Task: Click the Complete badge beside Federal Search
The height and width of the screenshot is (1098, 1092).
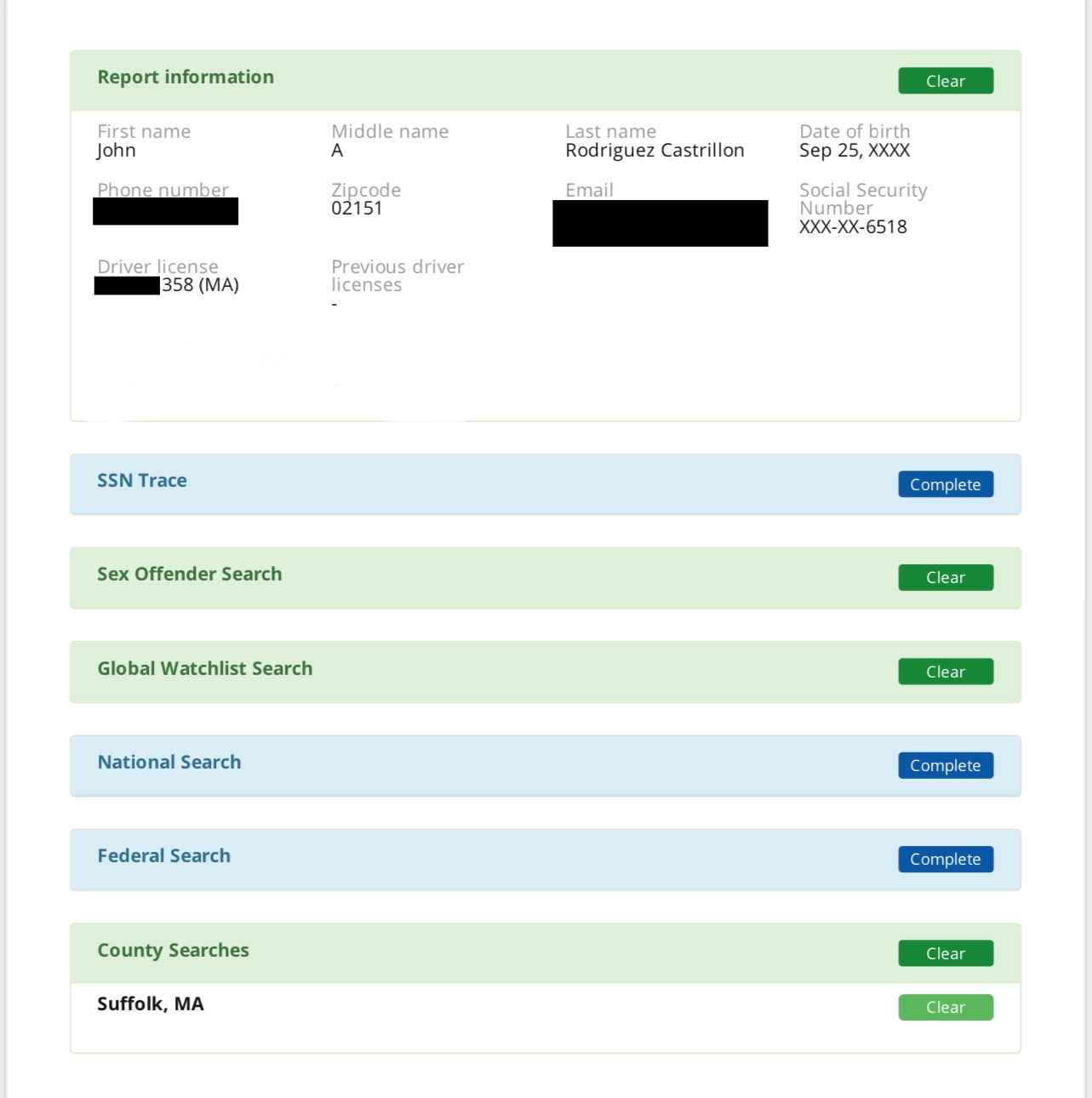Action: pyautogui.click(x=945, y=860)
